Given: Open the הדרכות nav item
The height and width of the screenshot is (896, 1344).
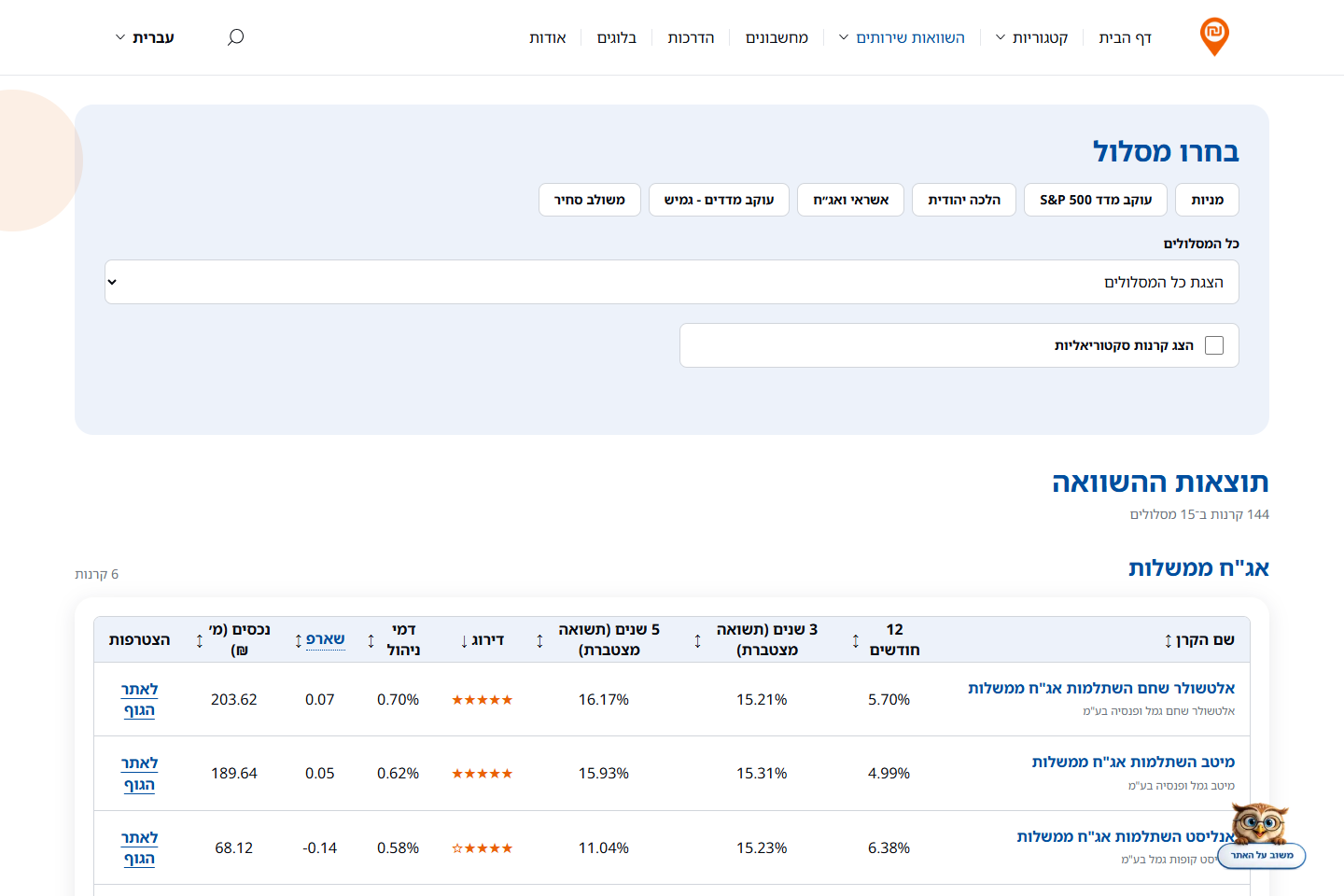Looking at the screenshot, I should tap(691, 37).
